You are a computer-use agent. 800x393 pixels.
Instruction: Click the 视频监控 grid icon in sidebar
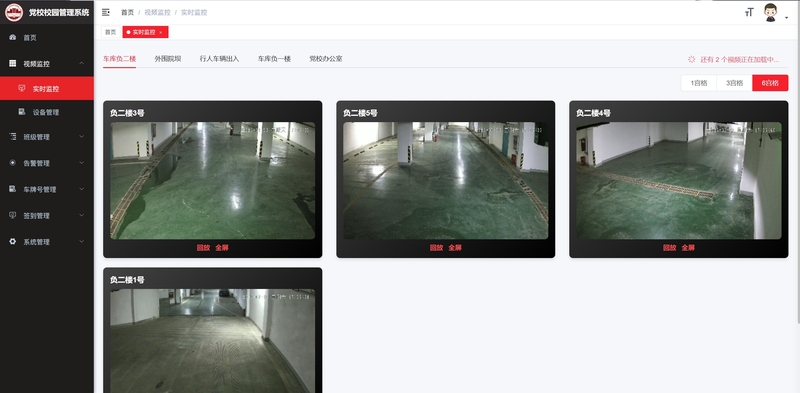[x=13, y=63]
